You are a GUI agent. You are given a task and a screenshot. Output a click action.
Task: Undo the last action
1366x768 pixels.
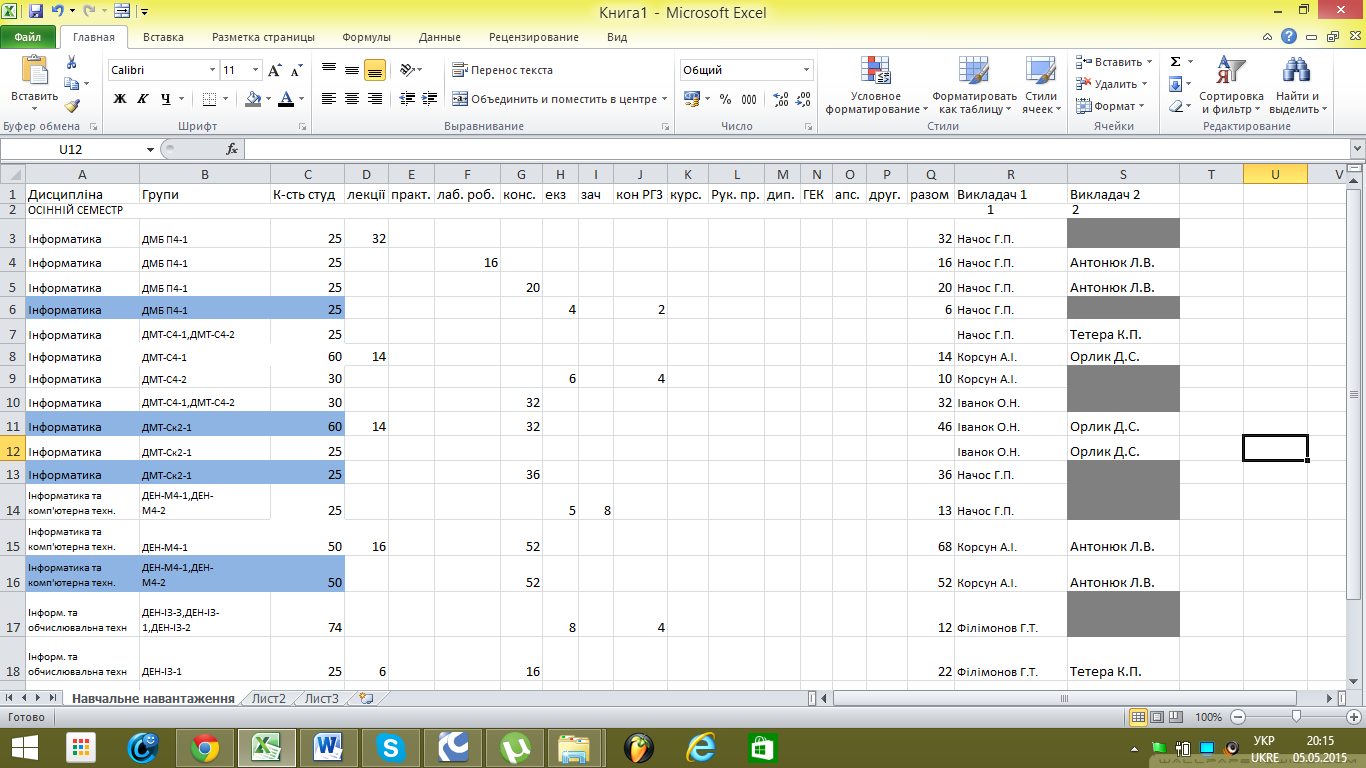(x=57, y=12)
